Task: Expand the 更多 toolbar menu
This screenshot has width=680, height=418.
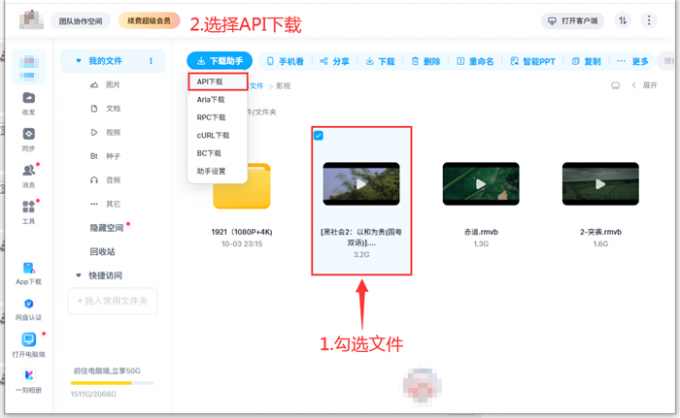Action: [x=633, y=62]
